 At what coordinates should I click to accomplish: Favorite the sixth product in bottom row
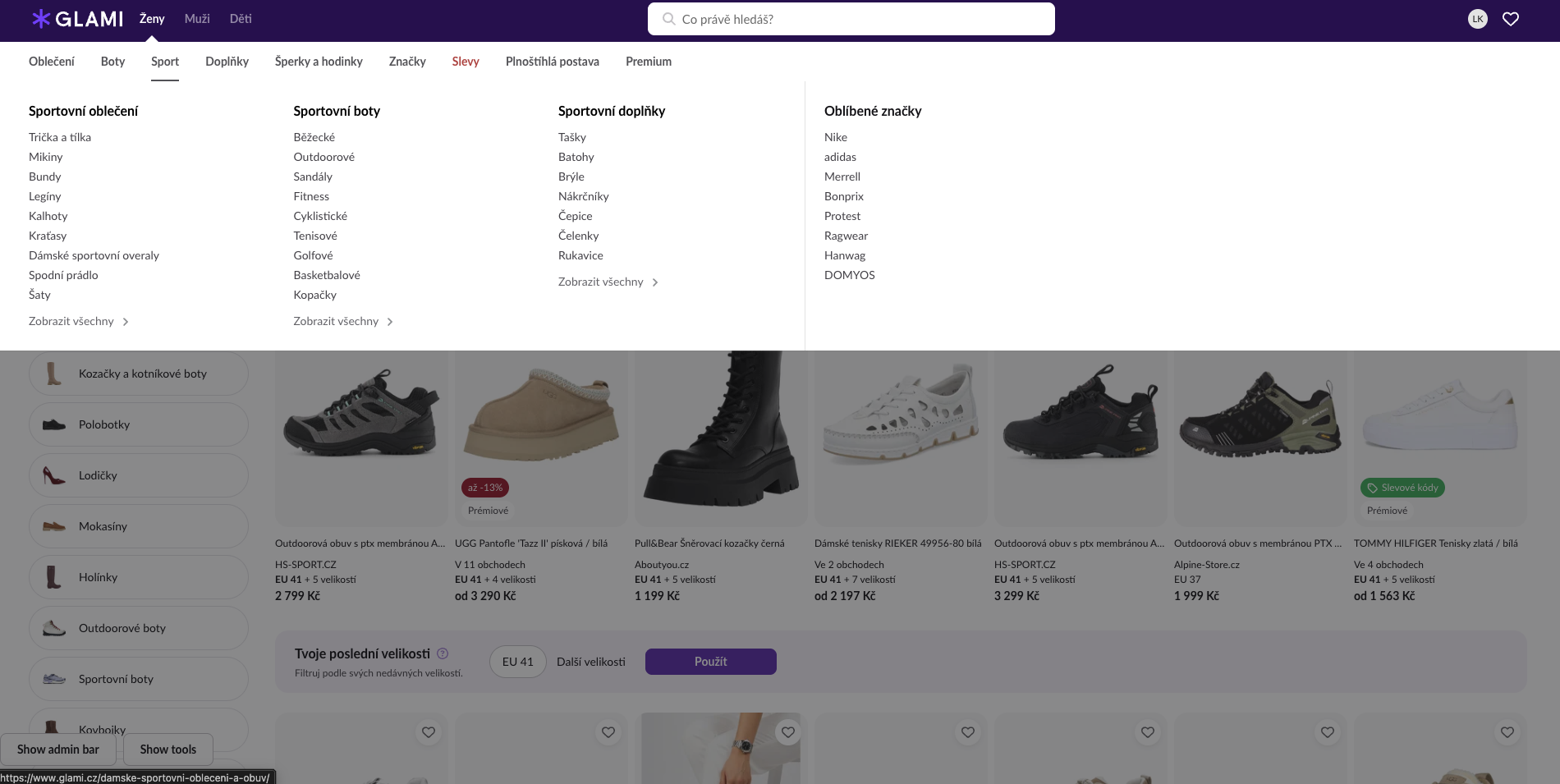point(1328,732)
